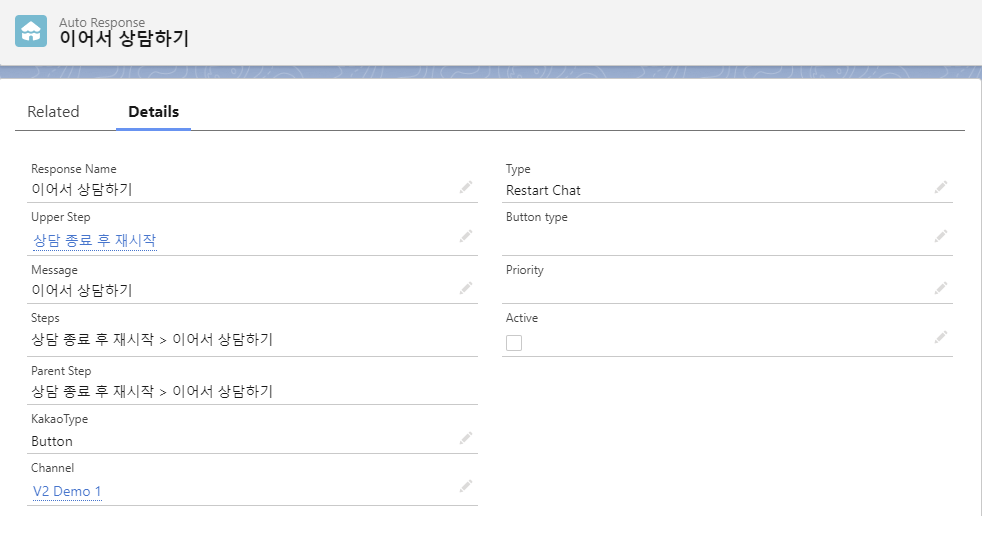Viewport: 982px width, 551px height.
Task: Open the V2 Demo 1 channel link
Action: coord(67,491)
